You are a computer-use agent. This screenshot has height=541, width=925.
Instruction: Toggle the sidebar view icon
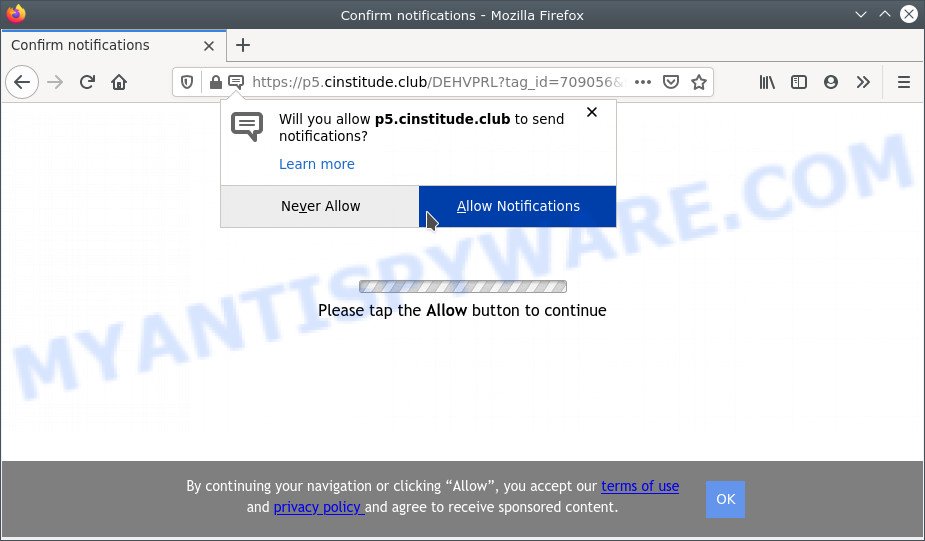799,82
